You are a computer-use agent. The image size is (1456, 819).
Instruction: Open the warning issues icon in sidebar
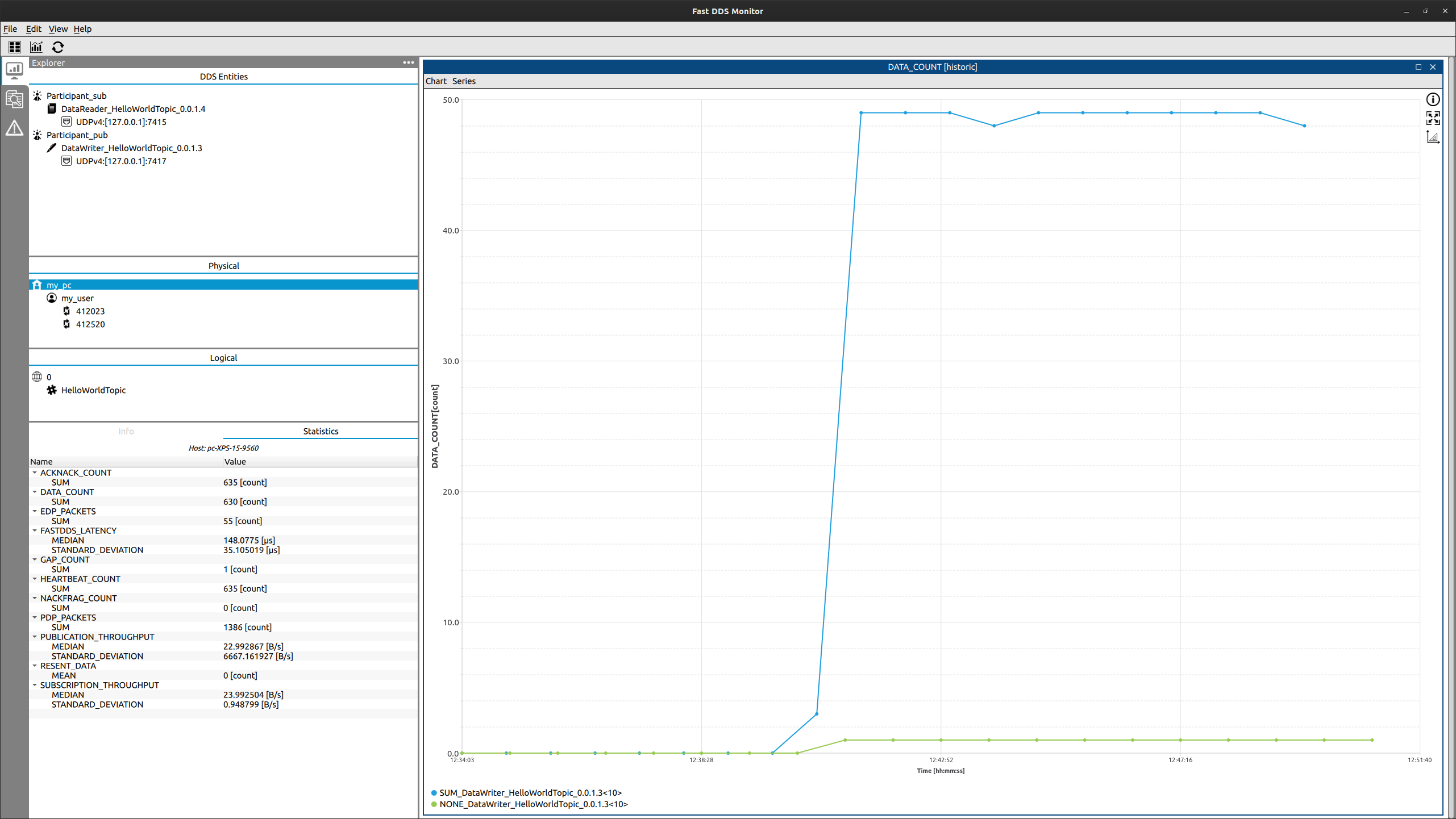tap(14, 128)
